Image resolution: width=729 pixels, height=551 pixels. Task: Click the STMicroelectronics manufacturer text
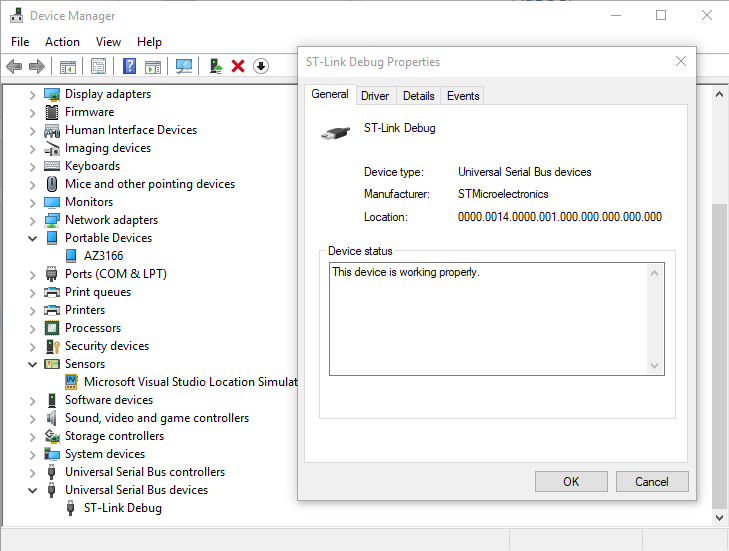(x=503, y=194)
